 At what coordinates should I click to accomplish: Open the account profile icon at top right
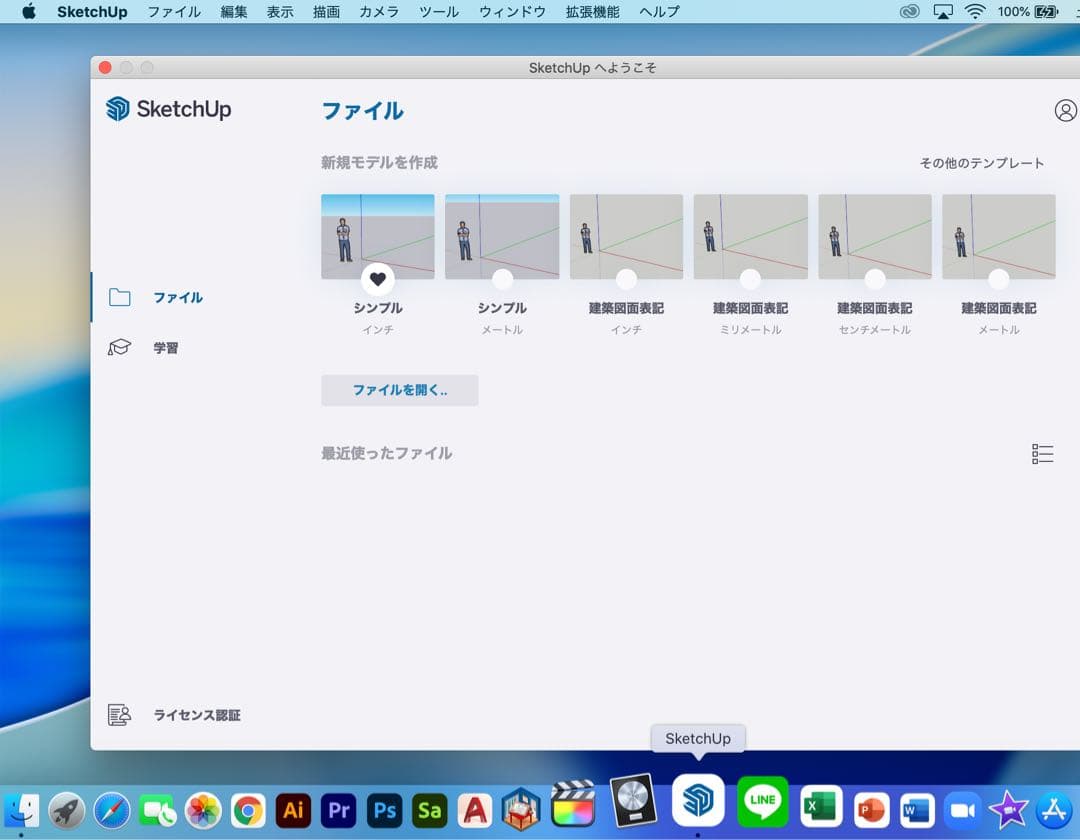point(1065,110)
